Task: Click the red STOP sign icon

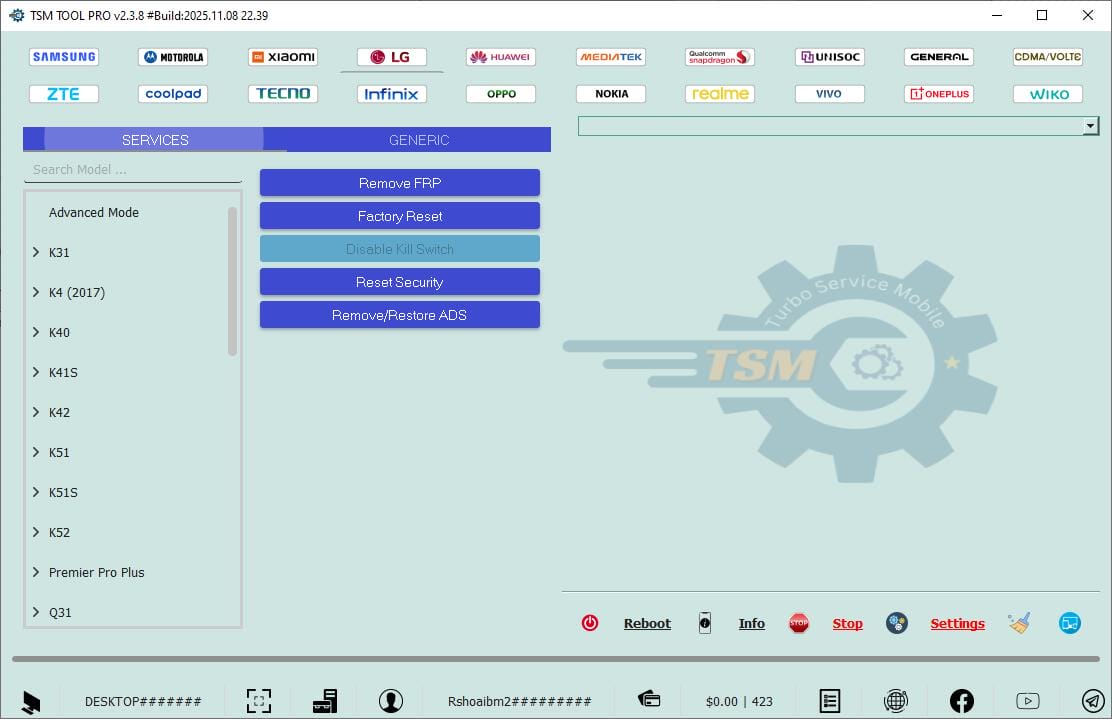Action: click(799, 622)
